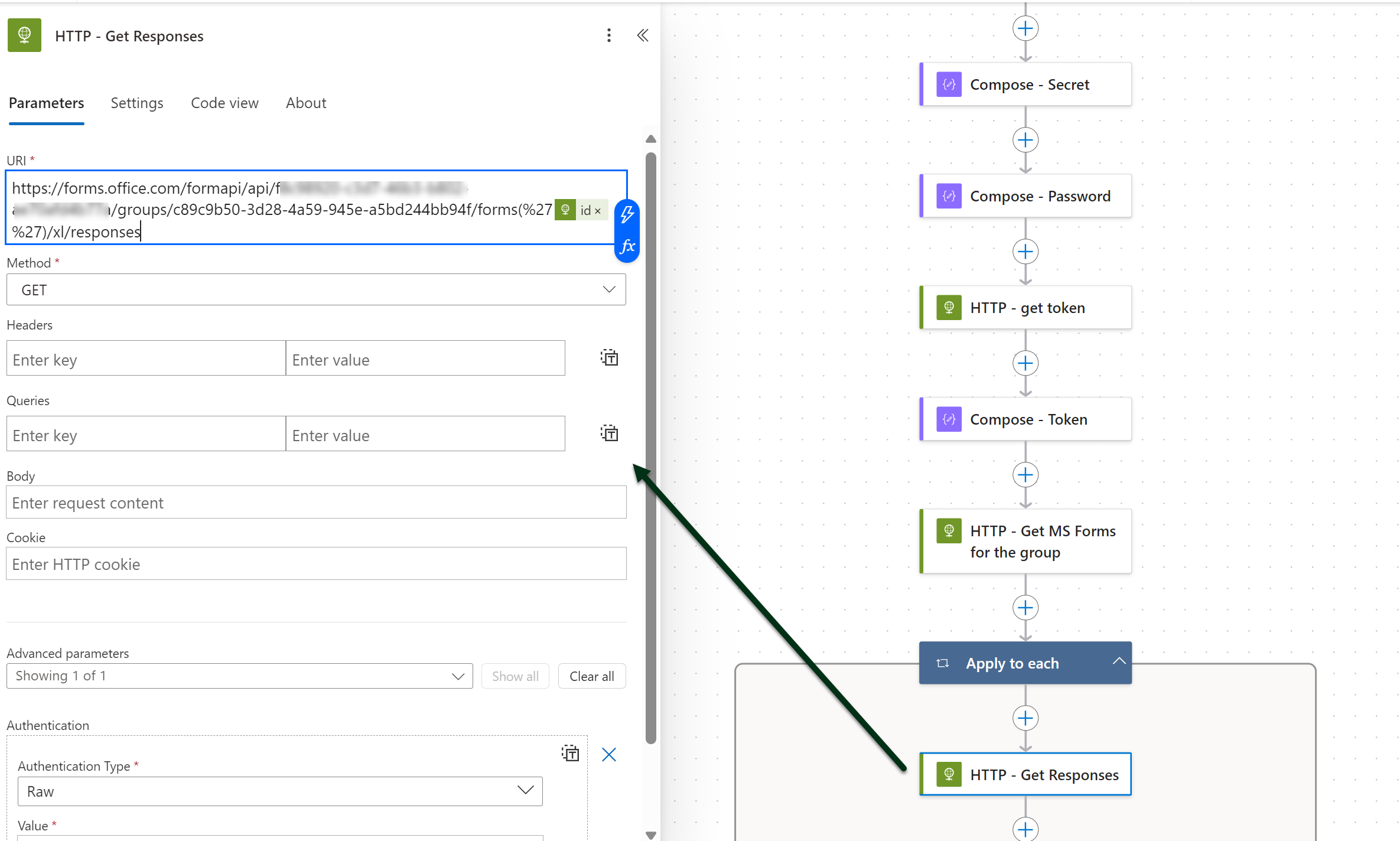1400x841 pixels.
Task: Open Authentication Type Raw dropdown
Action: (x=280, y=791)
